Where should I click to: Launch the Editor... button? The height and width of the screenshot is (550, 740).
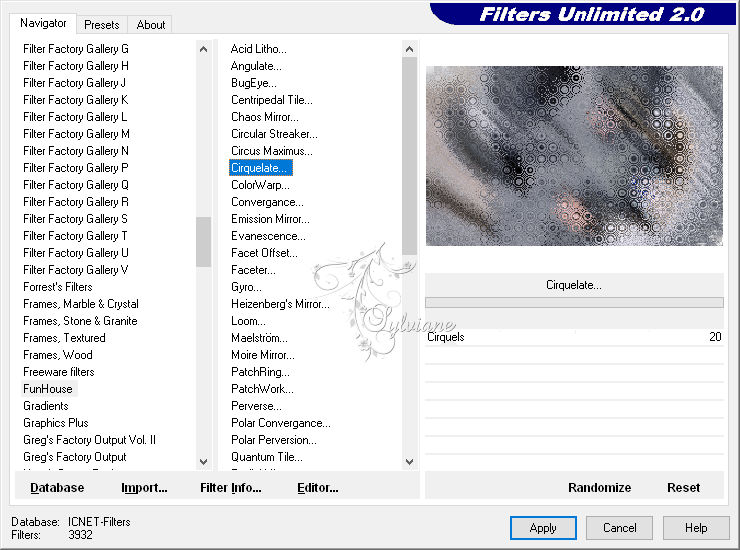tap(318, 488)
